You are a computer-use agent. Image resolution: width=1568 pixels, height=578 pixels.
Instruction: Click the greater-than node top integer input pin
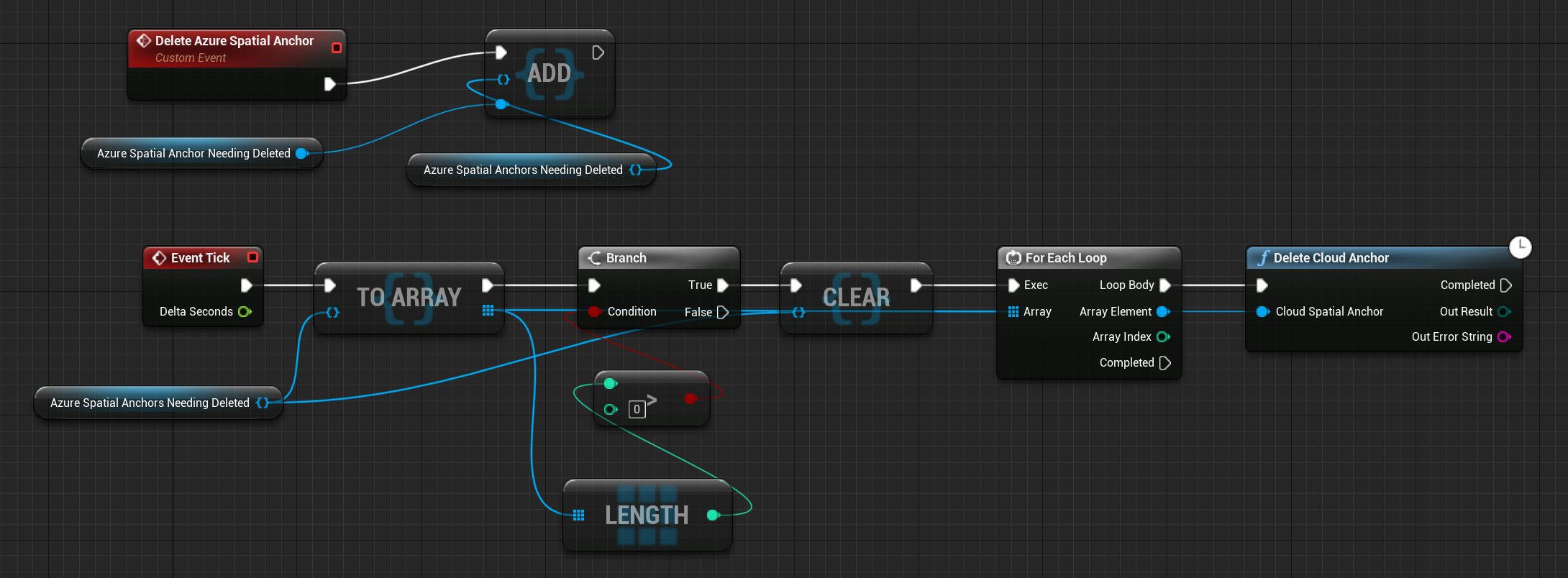pos(610,383)
